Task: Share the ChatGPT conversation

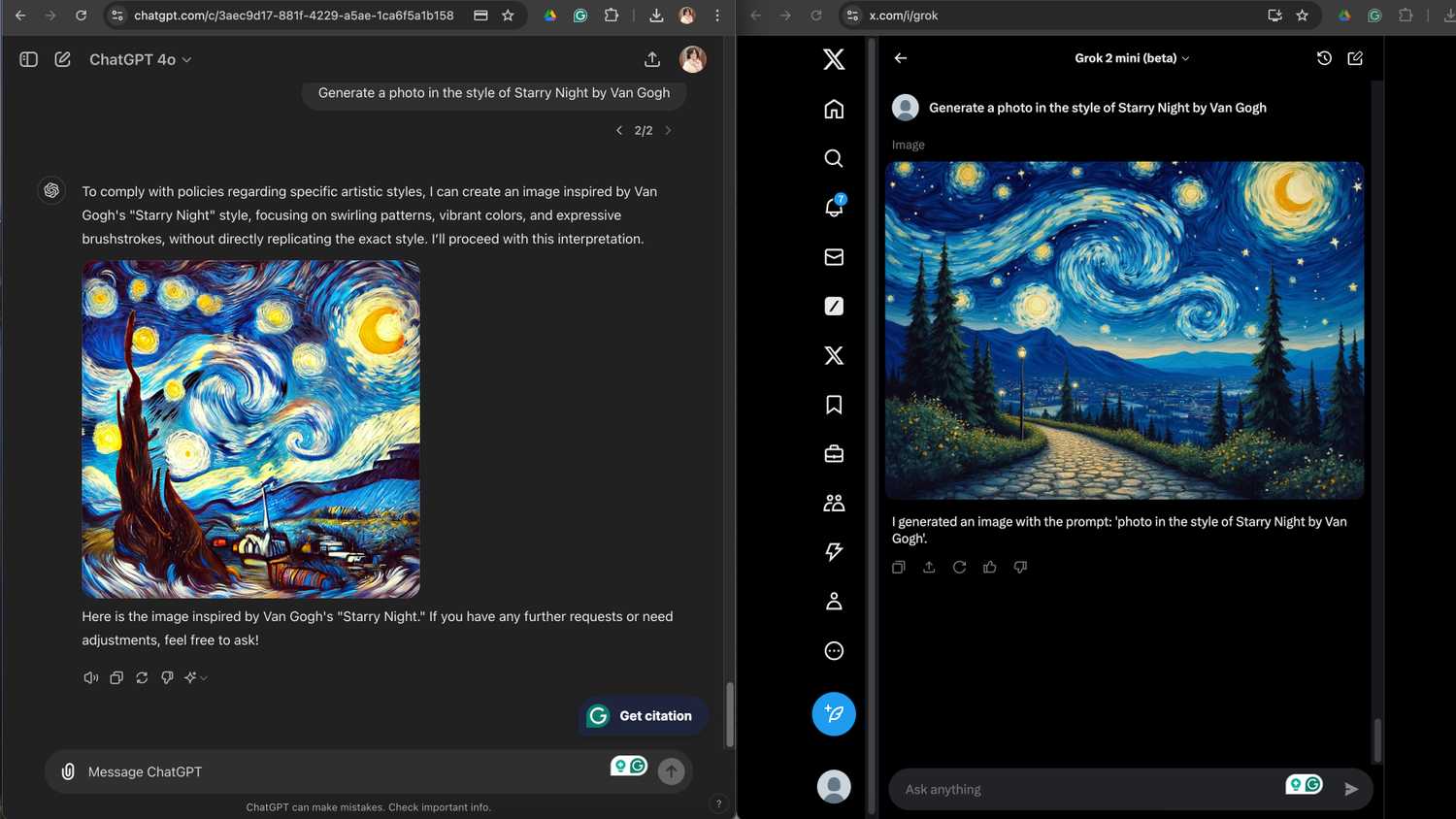Action: (x=652, y=59)
